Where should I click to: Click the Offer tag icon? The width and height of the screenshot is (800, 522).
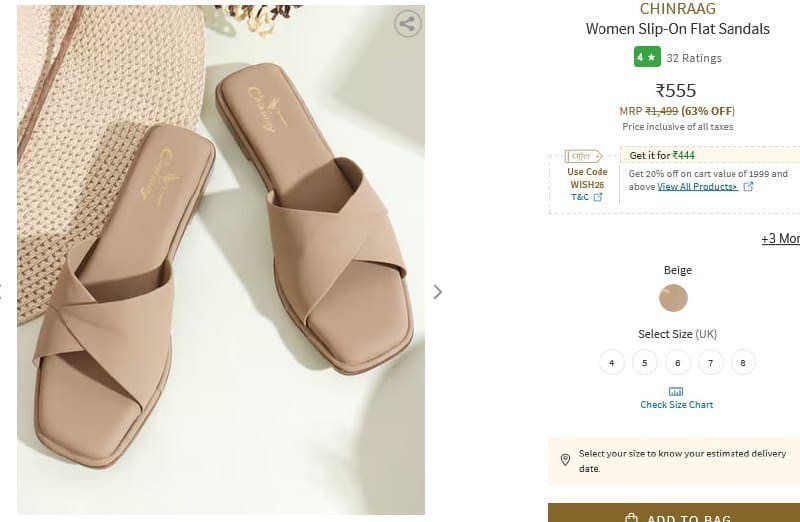coord(583,156)
